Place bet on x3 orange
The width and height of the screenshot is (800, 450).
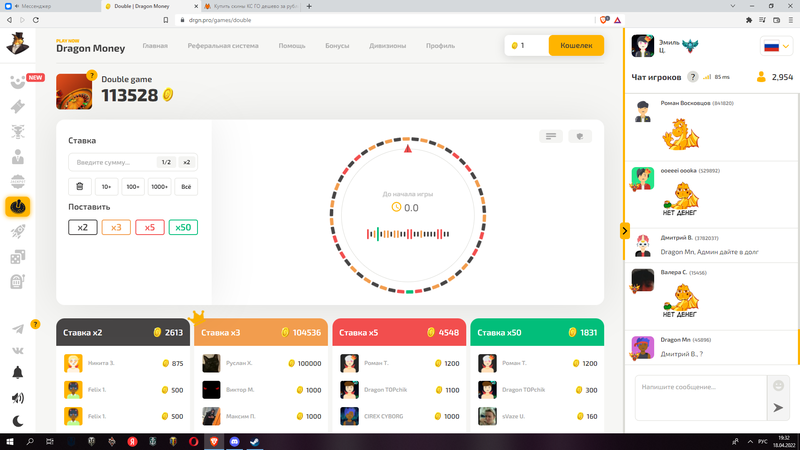click(x=116, y=227)
